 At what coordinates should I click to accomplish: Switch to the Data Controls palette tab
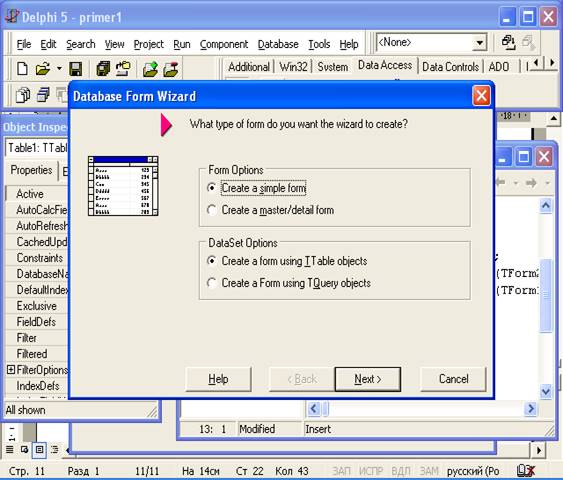coord(450,67)
